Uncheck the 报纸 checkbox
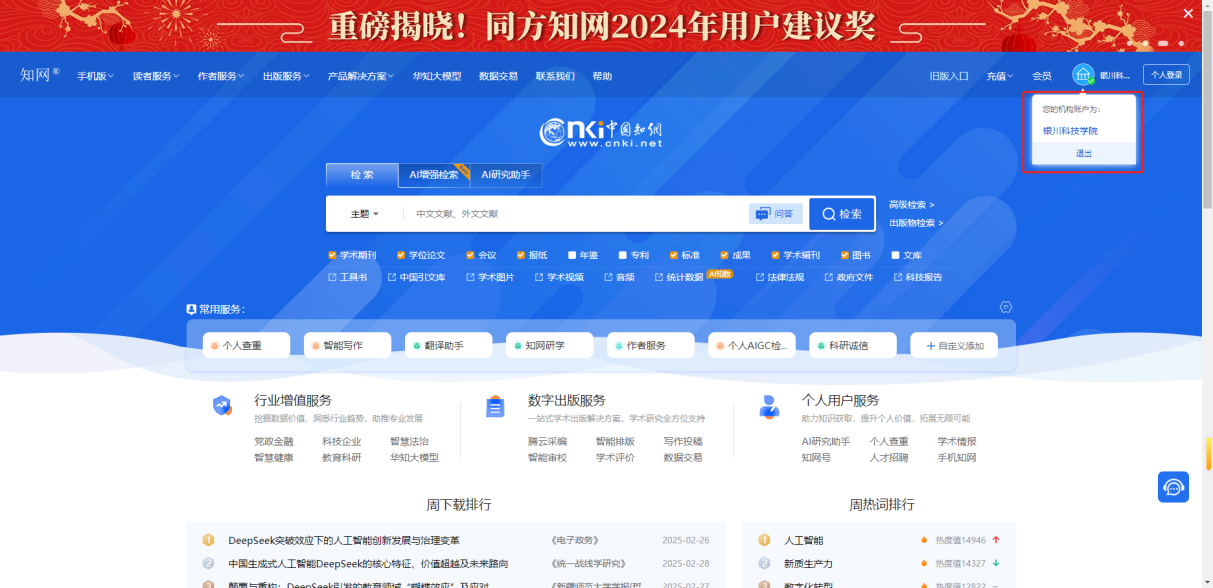Image resolution: width=1213 pixels, height=588 pixels. point(521,255)
